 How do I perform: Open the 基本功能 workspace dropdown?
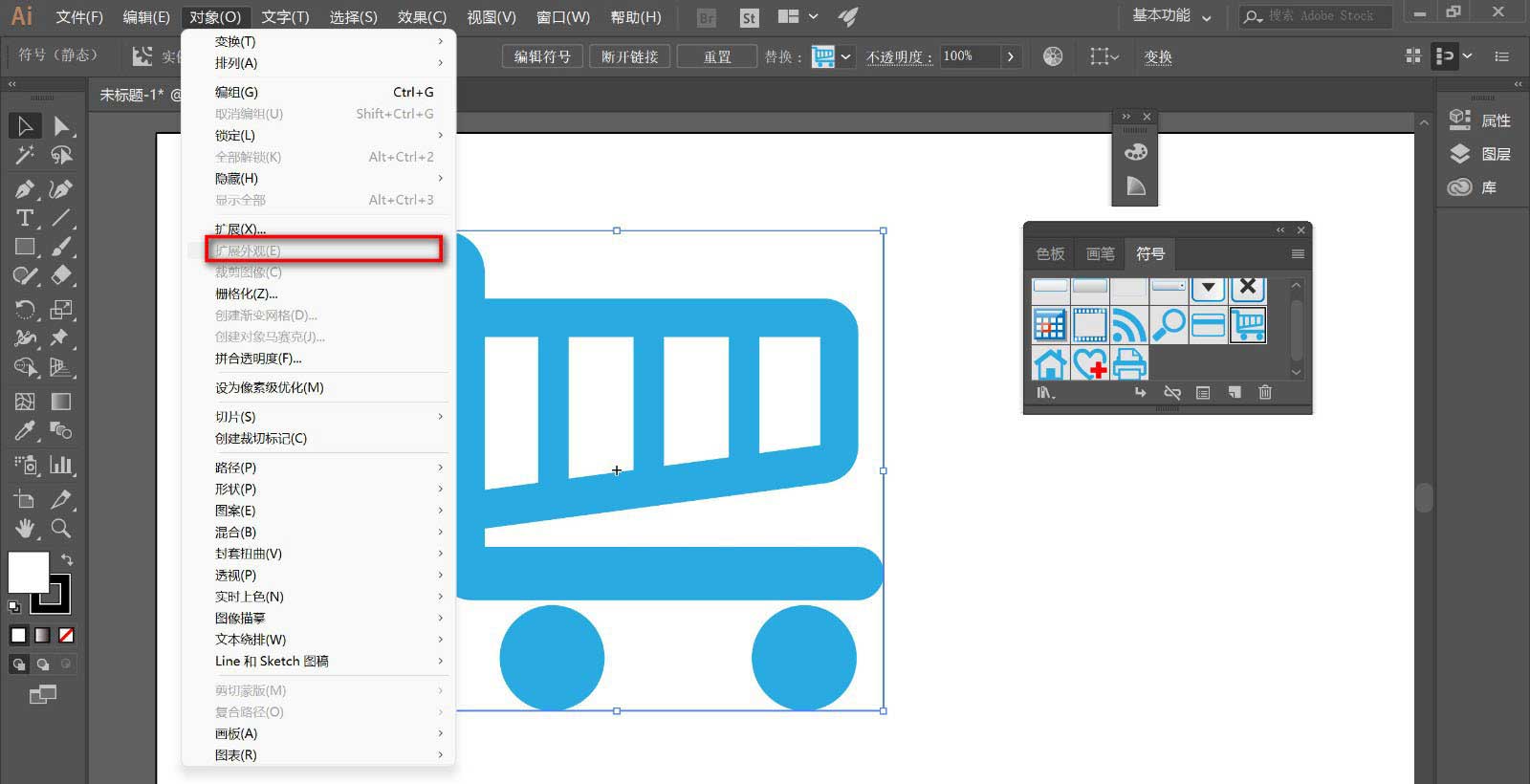1171,16
